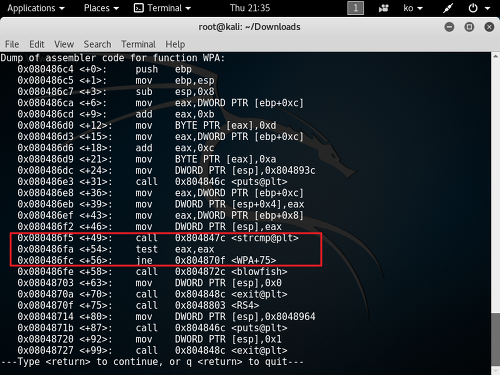
Task: Open the Search menu
Action: pos(97,44)
